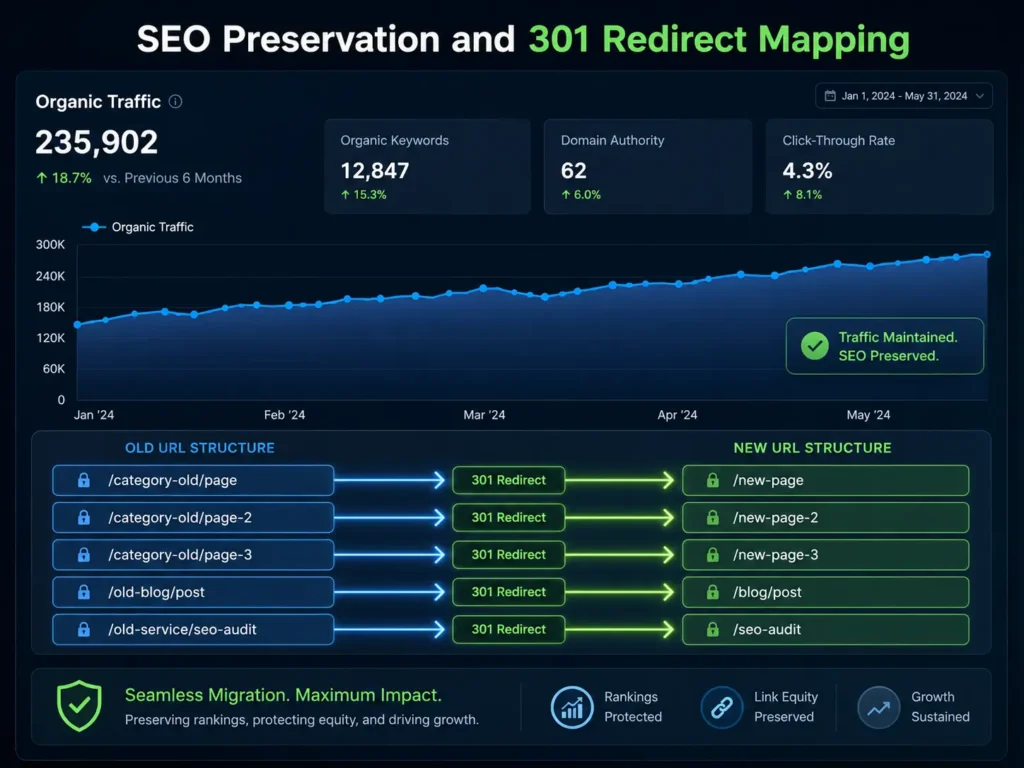Select the /new-page URL text
1024x768 pixels.
[768, 480]
